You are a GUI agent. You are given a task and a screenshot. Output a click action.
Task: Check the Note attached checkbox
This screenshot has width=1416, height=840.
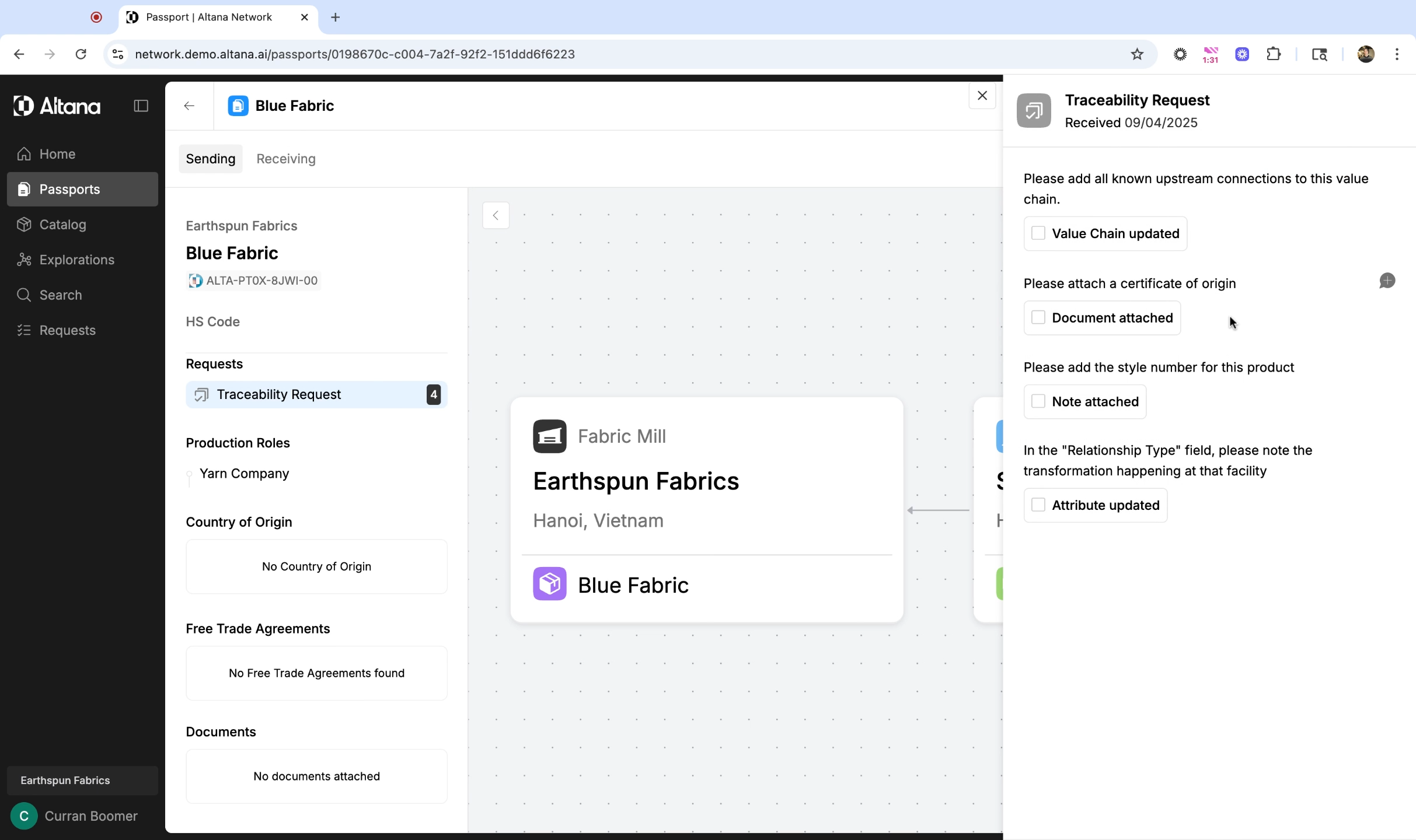point(1038,401)
